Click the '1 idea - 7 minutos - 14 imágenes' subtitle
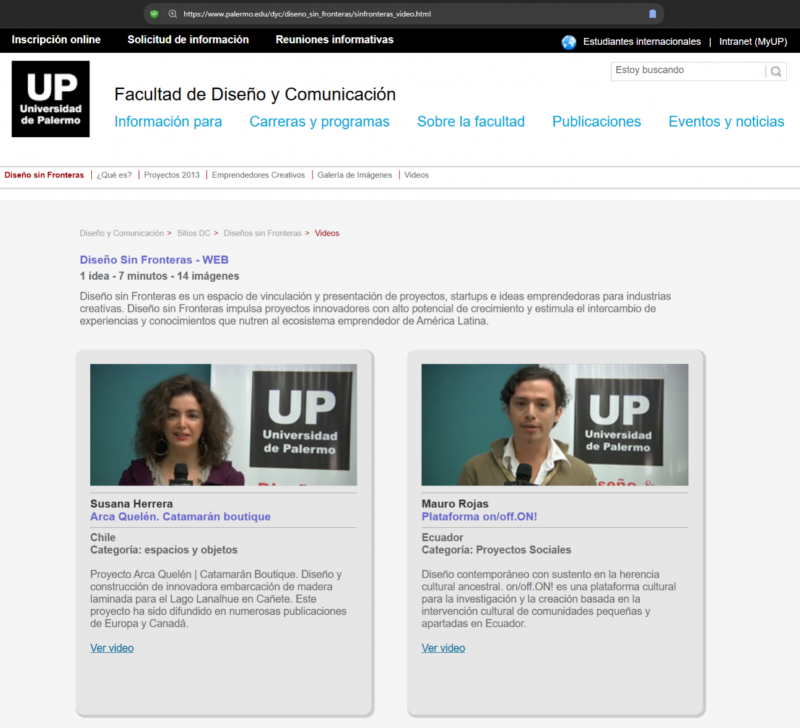 point(159,276)
